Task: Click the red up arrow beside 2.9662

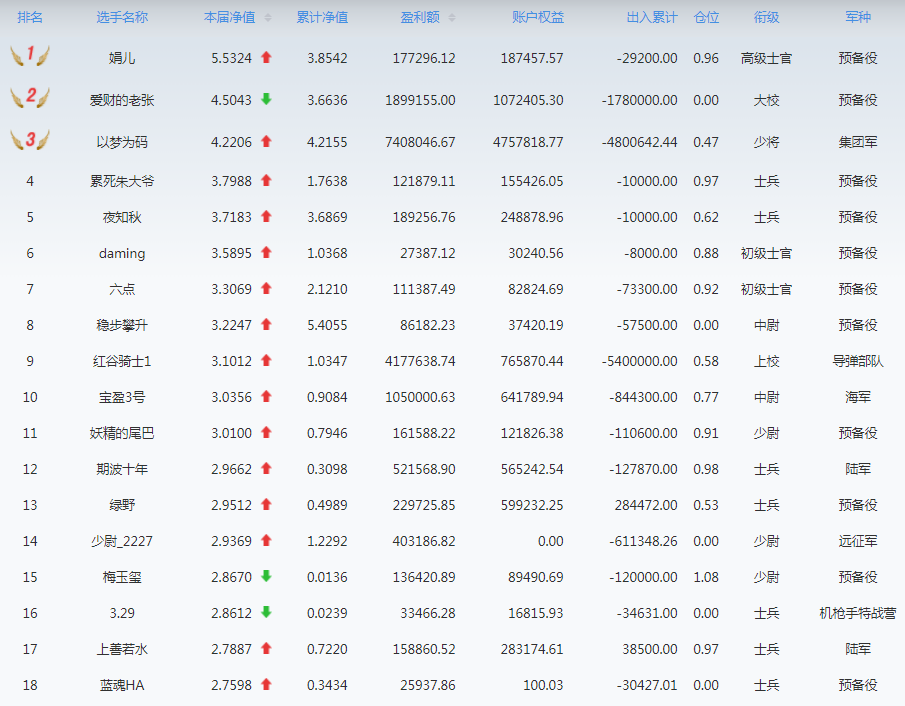Action: click(x=266, y=469)
